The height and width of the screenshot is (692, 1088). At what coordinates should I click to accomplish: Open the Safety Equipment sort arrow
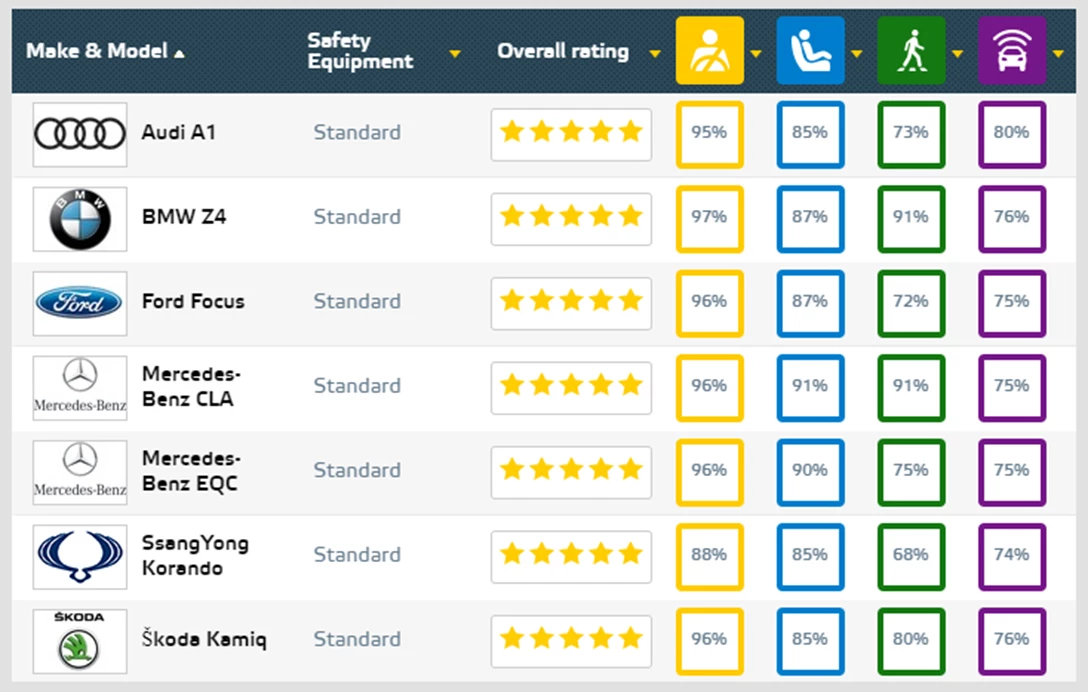455,53
